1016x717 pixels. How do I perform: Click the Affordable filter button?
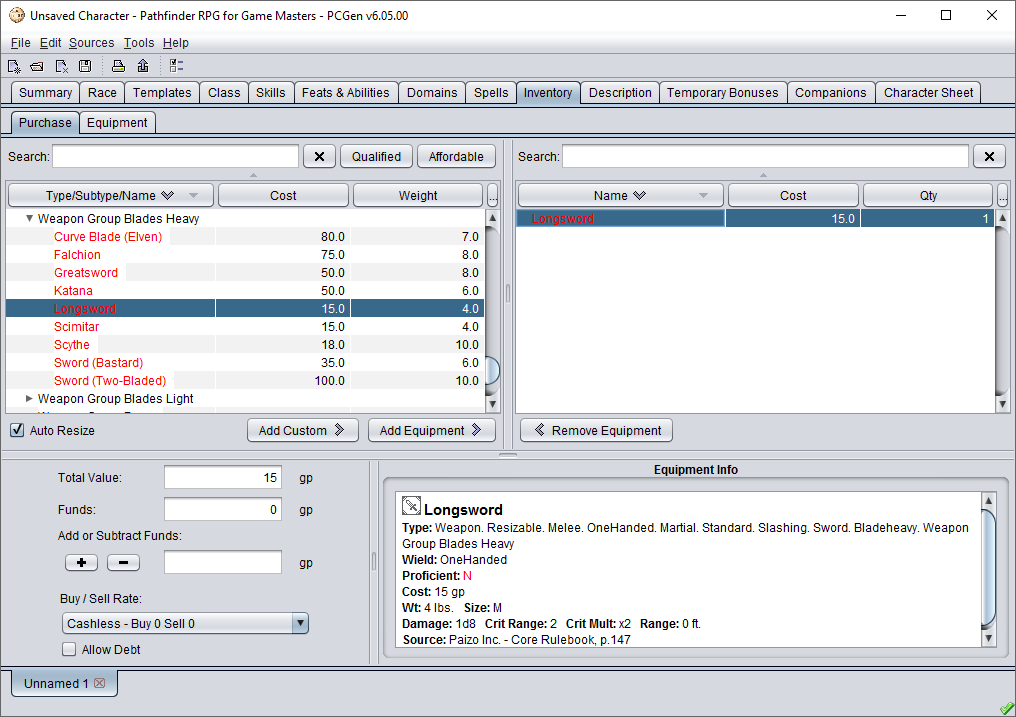pyautogui.click(x=456, y=157)
